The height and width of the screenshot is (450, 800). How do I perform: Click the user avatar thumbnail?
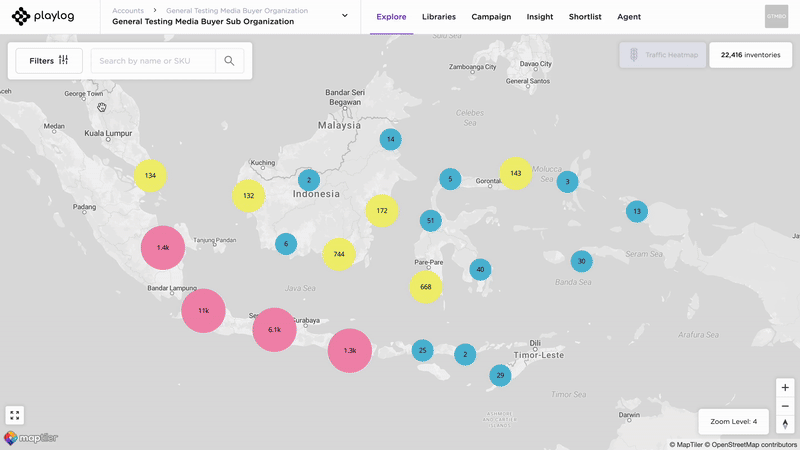pyautogui.click(x=776, y=17)
